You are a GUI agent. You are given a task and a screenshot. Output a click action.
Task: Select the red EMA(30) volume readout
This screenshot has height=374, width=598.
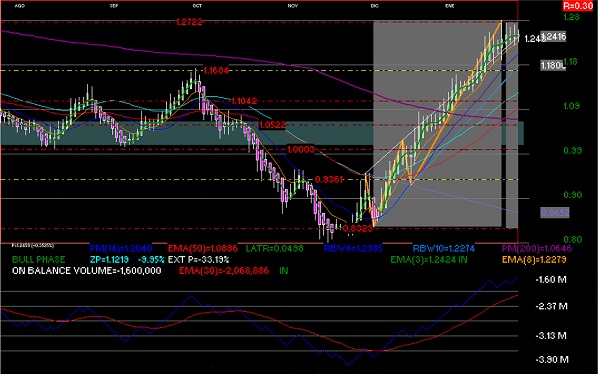(x=224, y=271)
